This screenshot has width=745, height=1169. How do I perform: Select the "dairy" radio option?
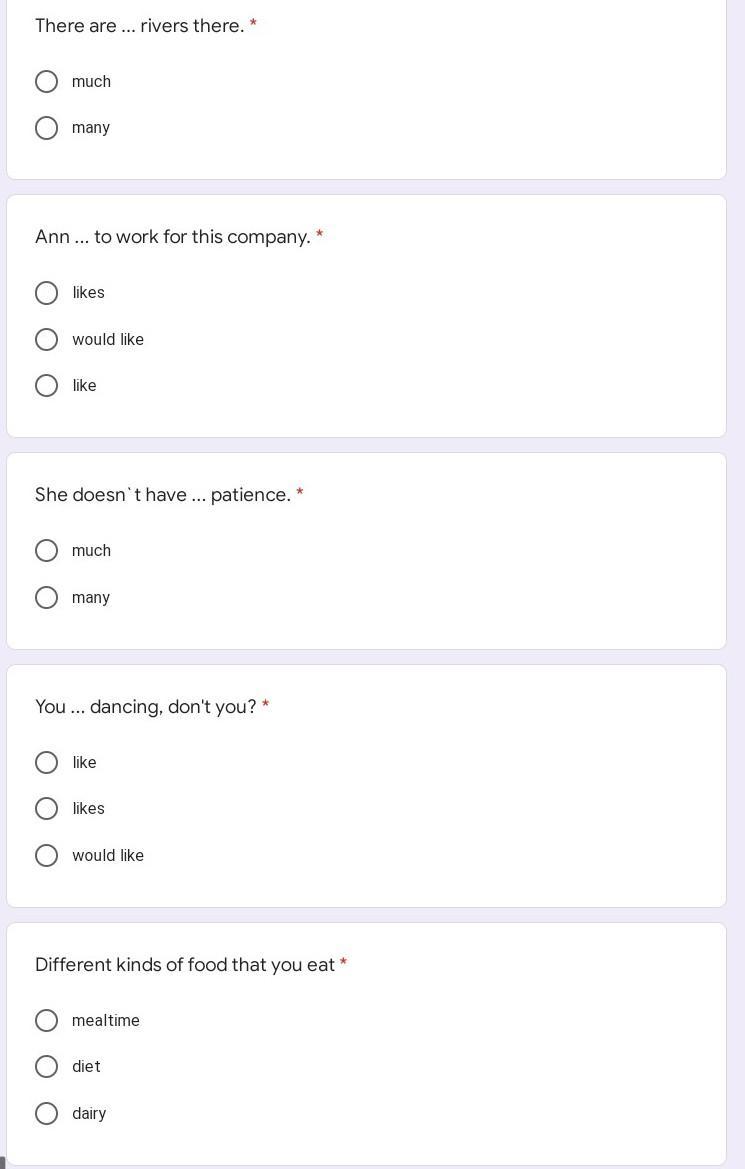[47, 1113]
